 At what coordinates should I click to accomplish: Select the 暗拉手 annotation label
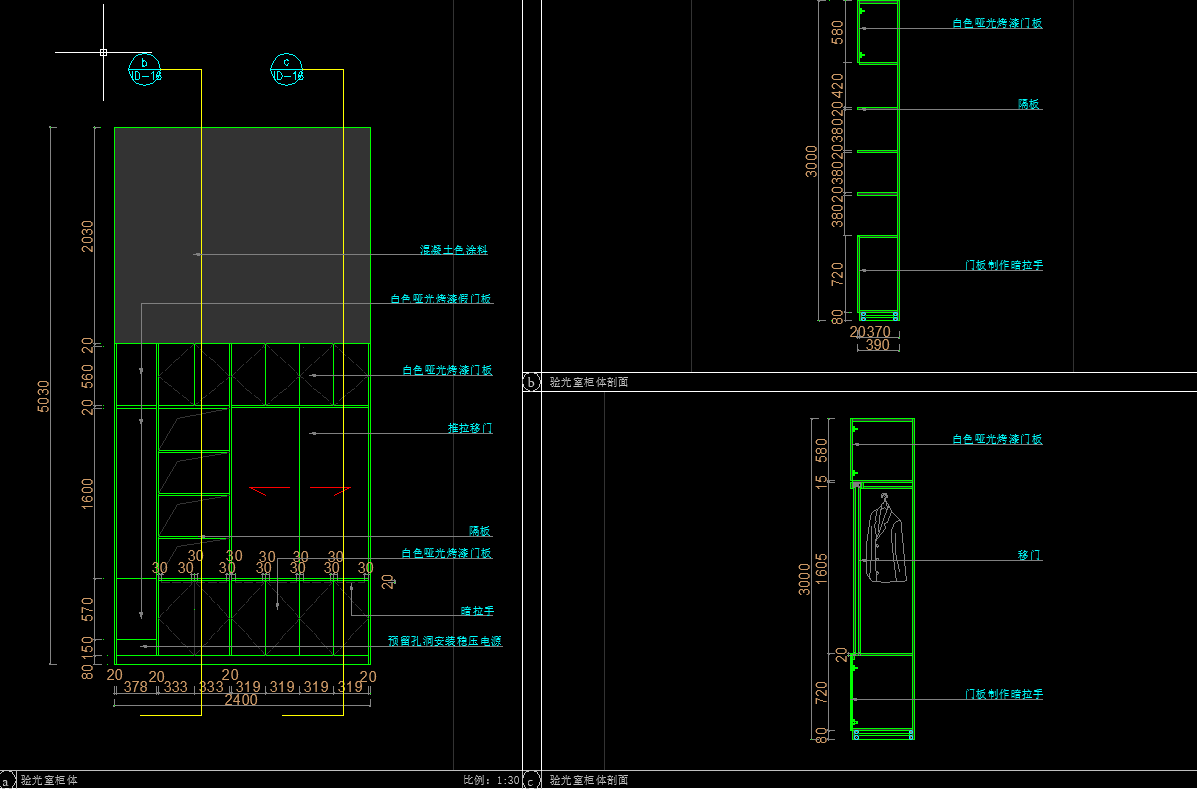477,610
